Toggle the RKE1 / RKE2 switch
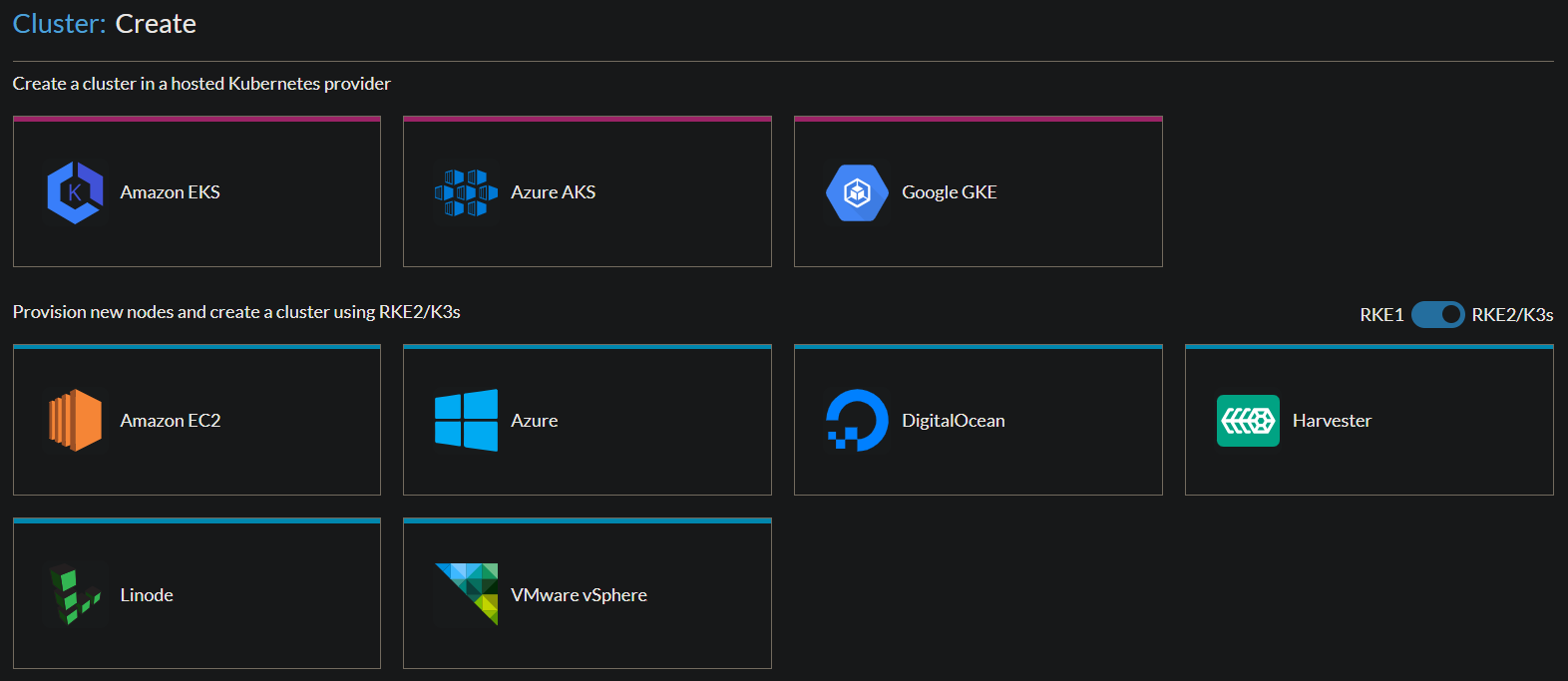1568x681 pixels. click(1437, 315)
